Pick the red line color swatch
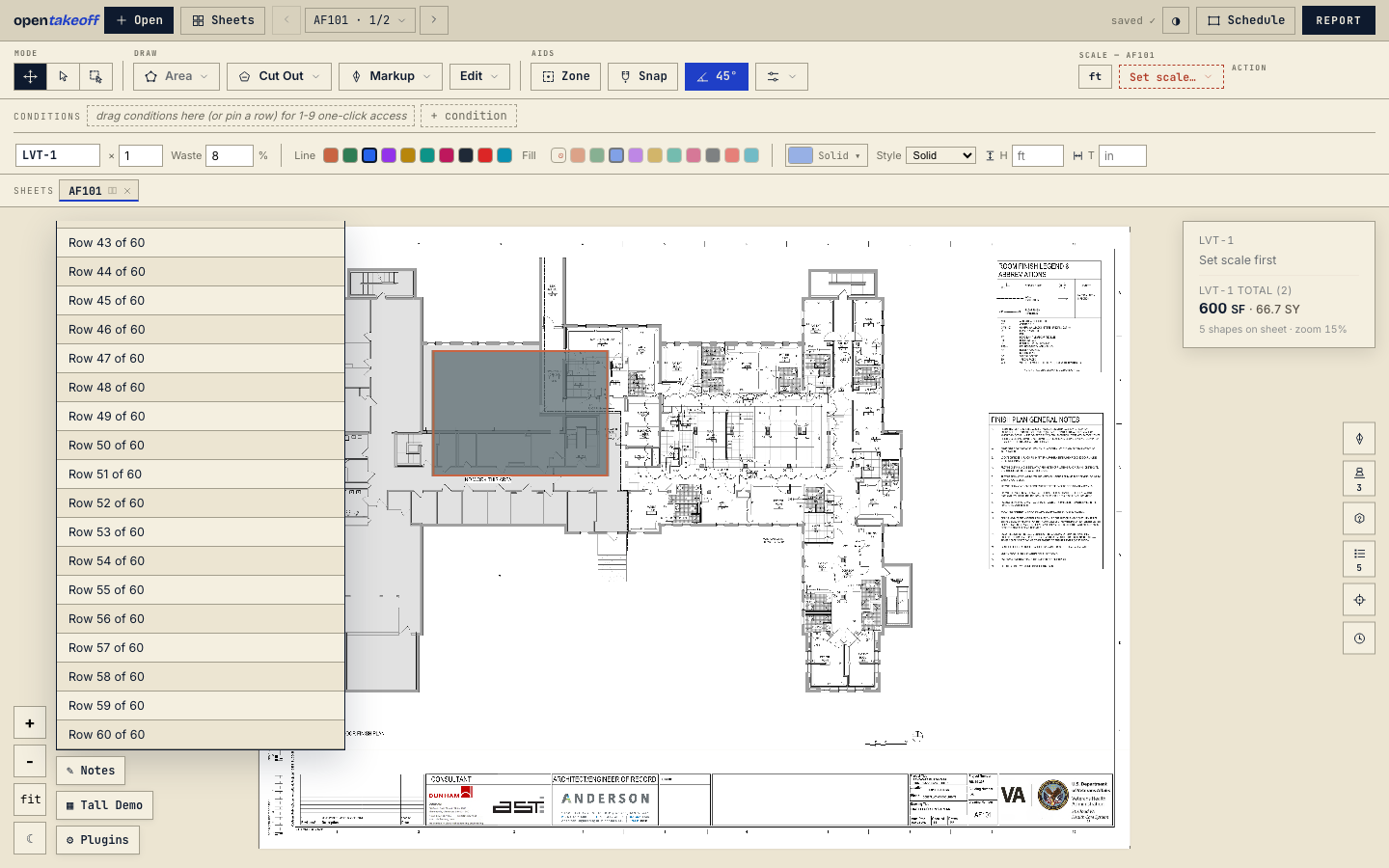Image resolution: width=1389 pixels, height=868 pixels. pyautogui.click(x=485, y=155)
